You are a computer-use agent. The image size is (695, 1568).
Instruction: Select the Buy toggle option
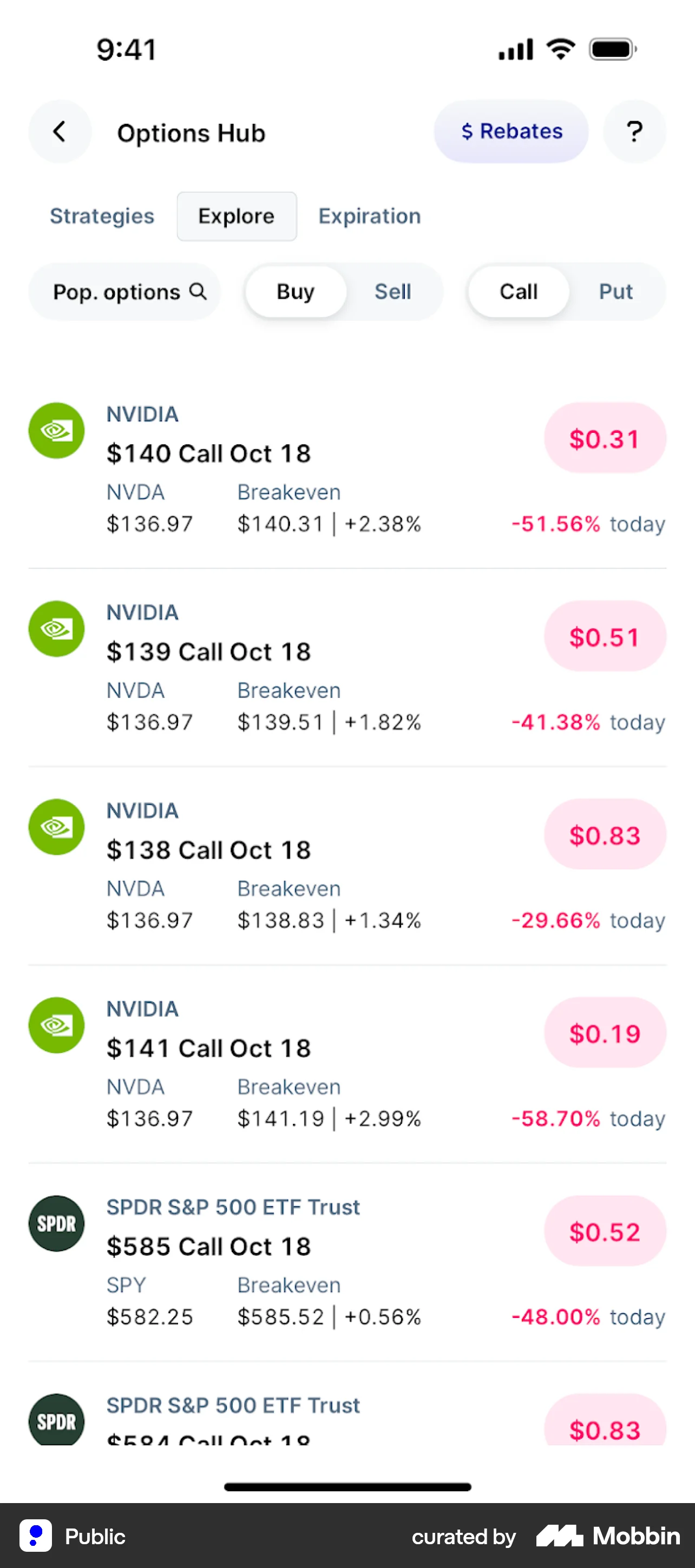click(x=296, y=292)
